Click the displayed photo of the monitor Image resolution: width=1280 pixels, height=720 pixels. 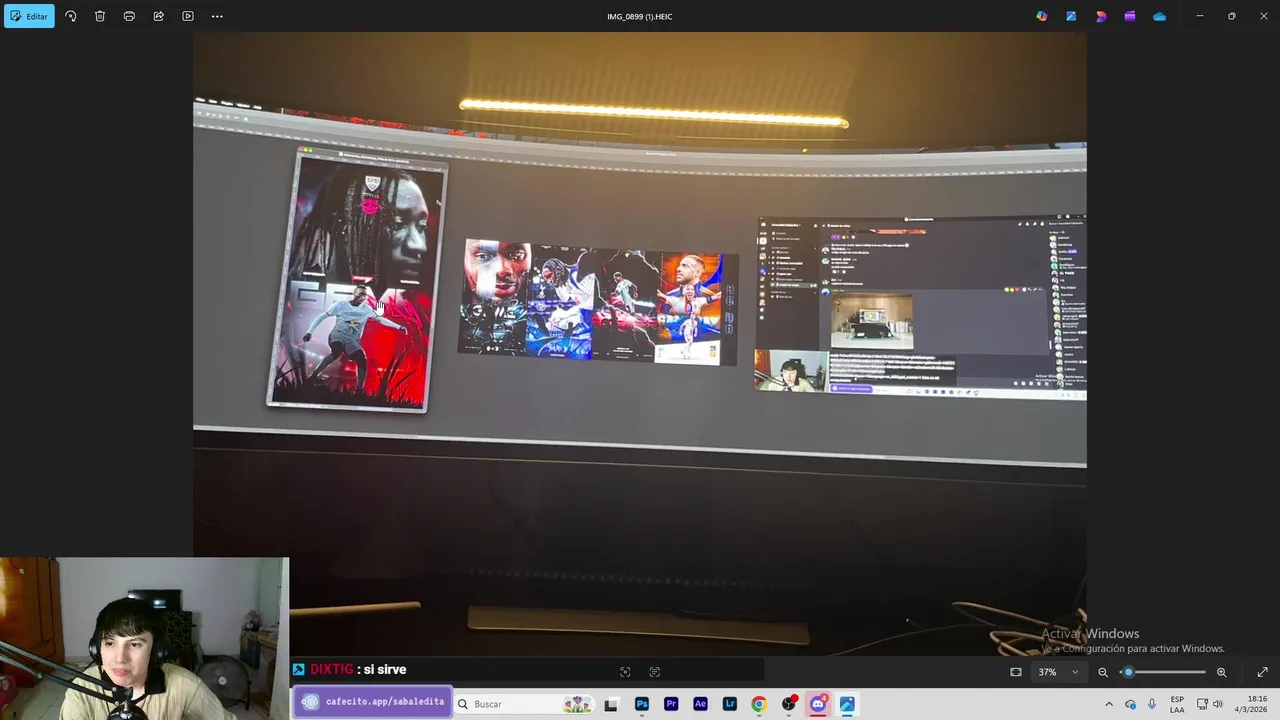pos(640,344)
